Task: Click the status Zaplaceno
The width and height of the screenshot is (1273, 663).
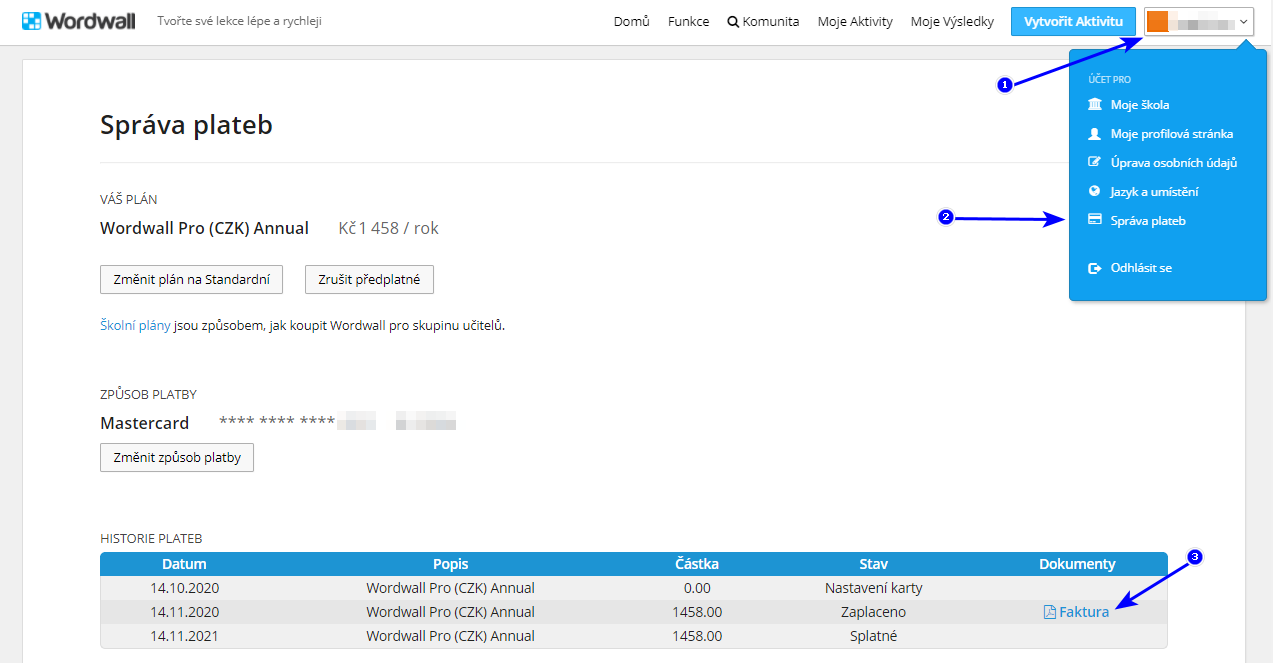Action: [x=874, y=612]
